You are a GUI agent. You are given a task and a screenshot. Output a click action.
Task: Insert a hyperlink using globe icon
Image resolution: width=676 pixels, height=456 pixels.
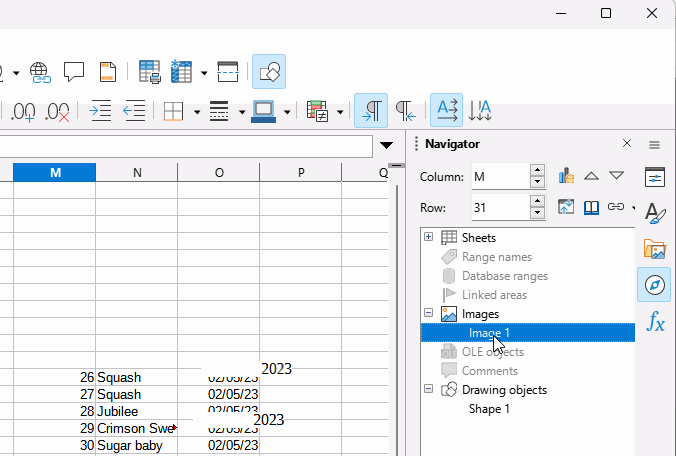coord(40,72)
